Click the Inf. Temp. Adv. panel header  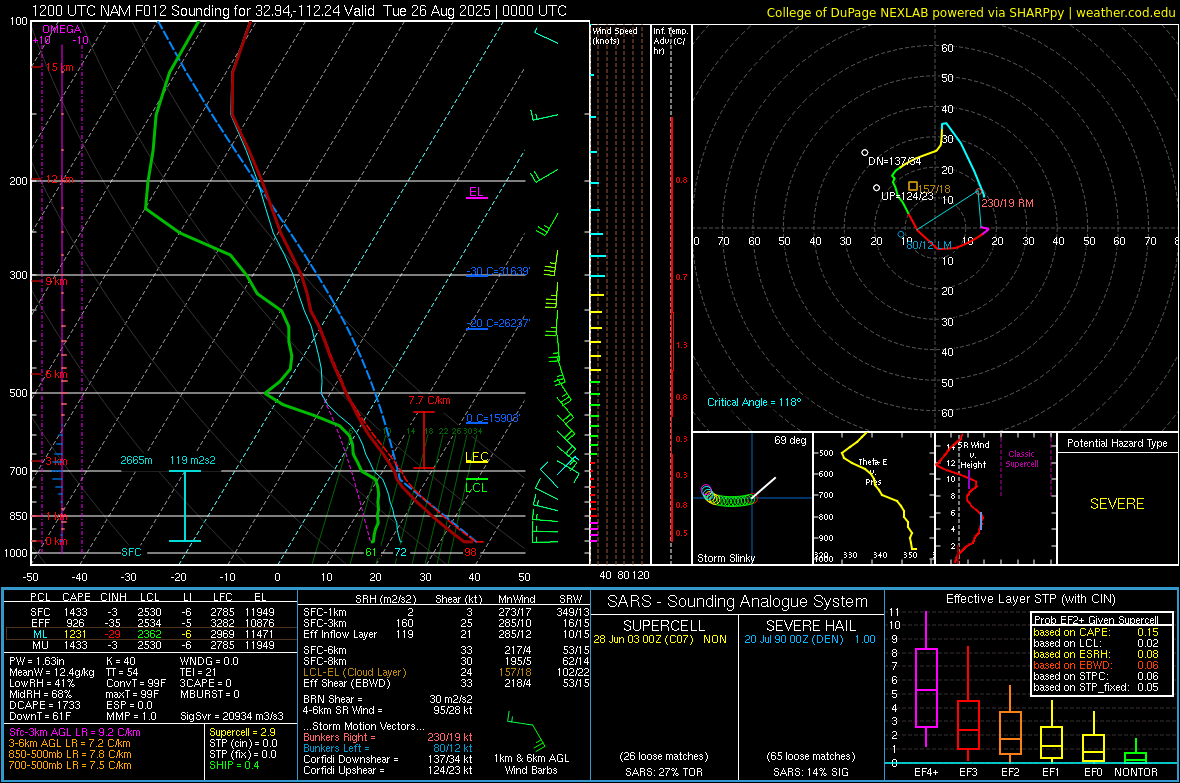669,41
